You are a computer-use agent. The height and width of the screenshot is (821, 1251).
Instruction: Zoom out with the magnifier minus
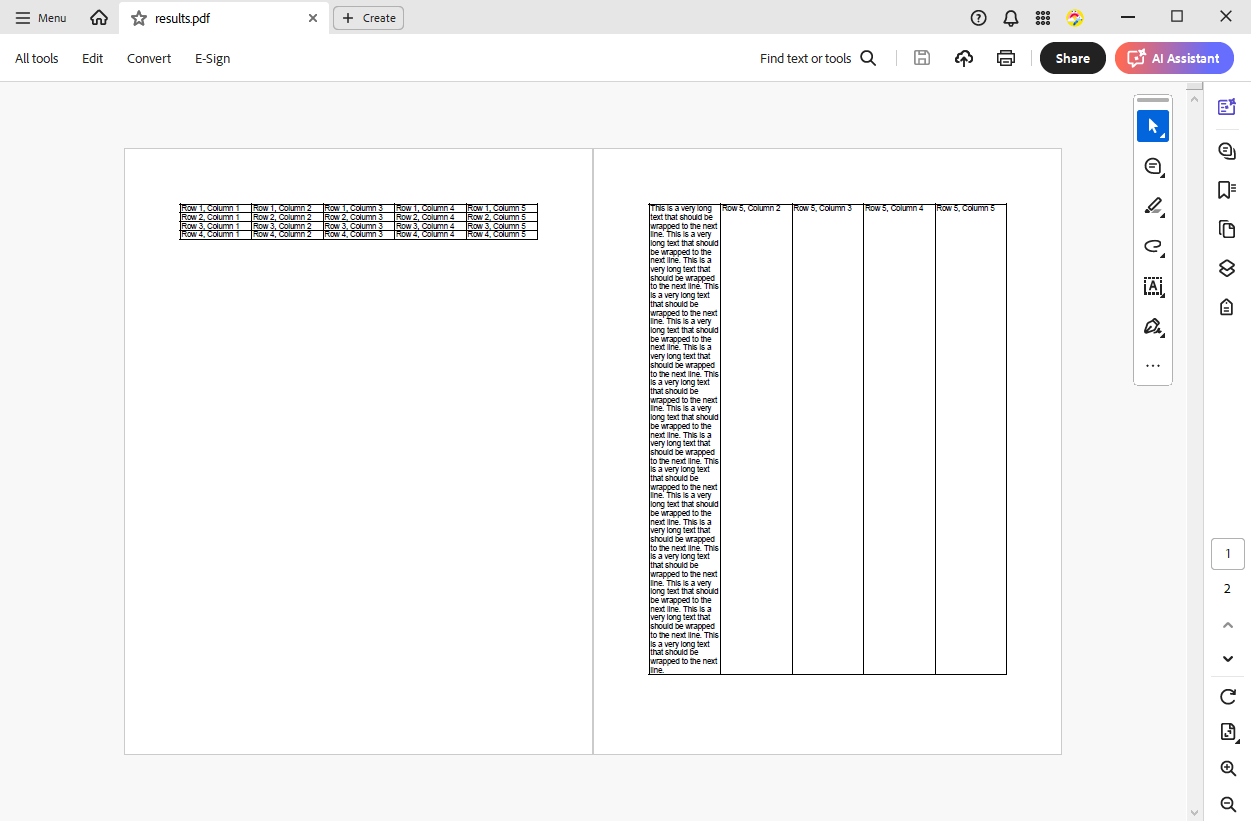coord(1228,804)
